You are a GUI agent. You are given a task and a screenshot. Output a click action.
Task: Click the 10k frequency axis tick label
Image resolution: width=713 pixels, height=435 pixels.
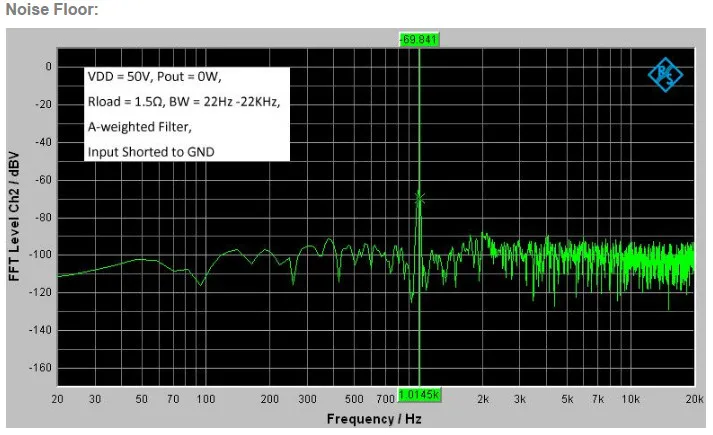click(631, 399)
